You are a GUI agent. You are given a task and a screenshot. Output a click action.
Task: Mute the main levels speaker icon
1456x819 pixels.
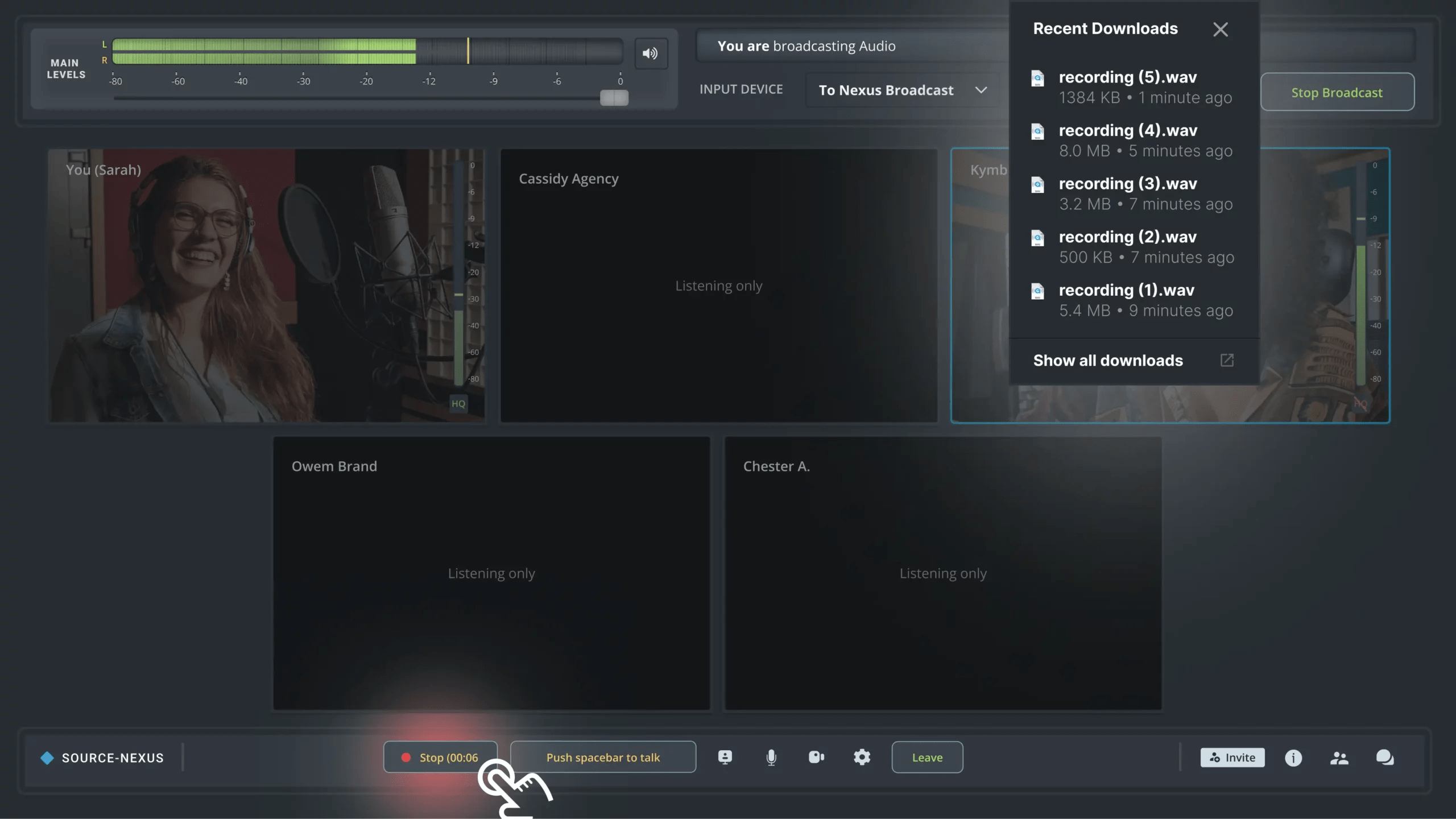pyautogui.click(x=651, y=53)
